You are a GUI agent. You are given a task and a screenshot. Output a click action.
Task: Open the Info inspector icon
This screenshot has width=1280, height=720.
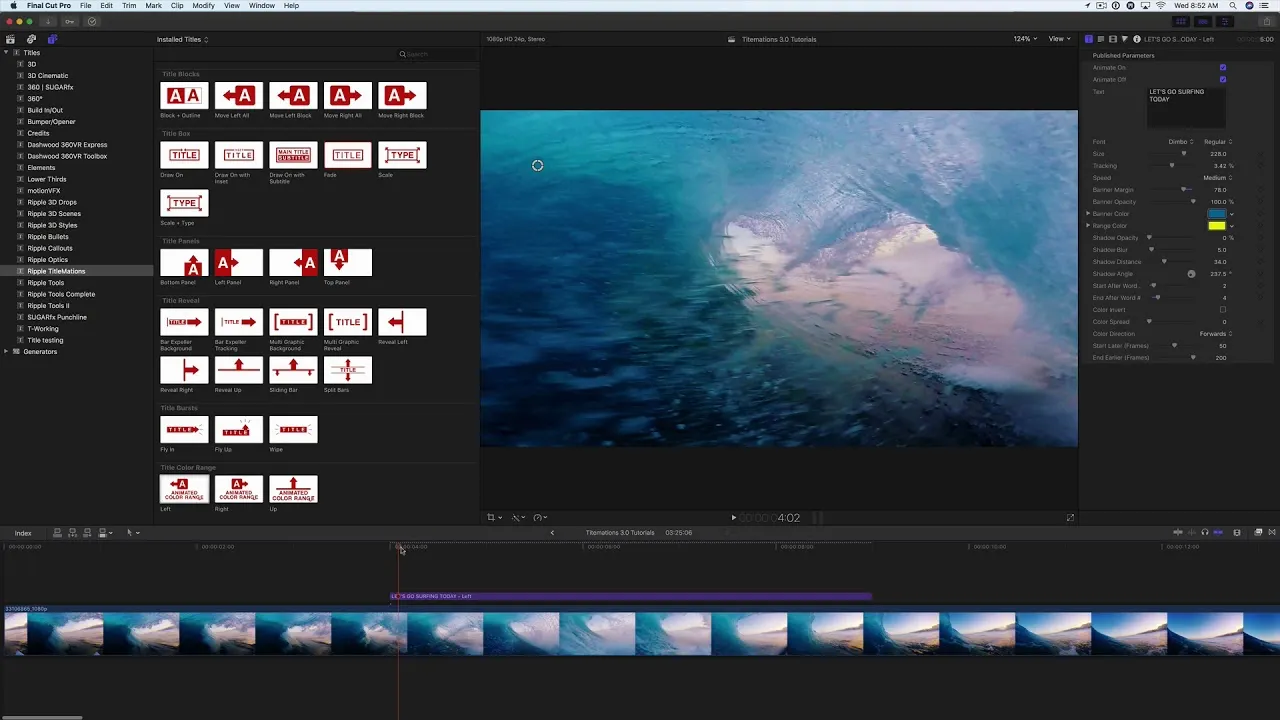click(1136, 39)
